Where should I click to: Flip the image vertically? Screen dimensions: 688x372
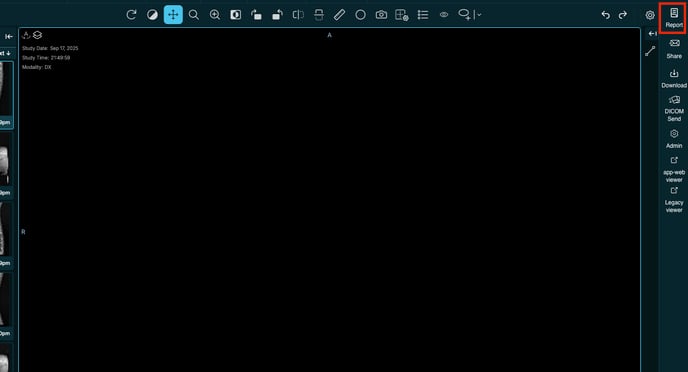click(319, 15)
